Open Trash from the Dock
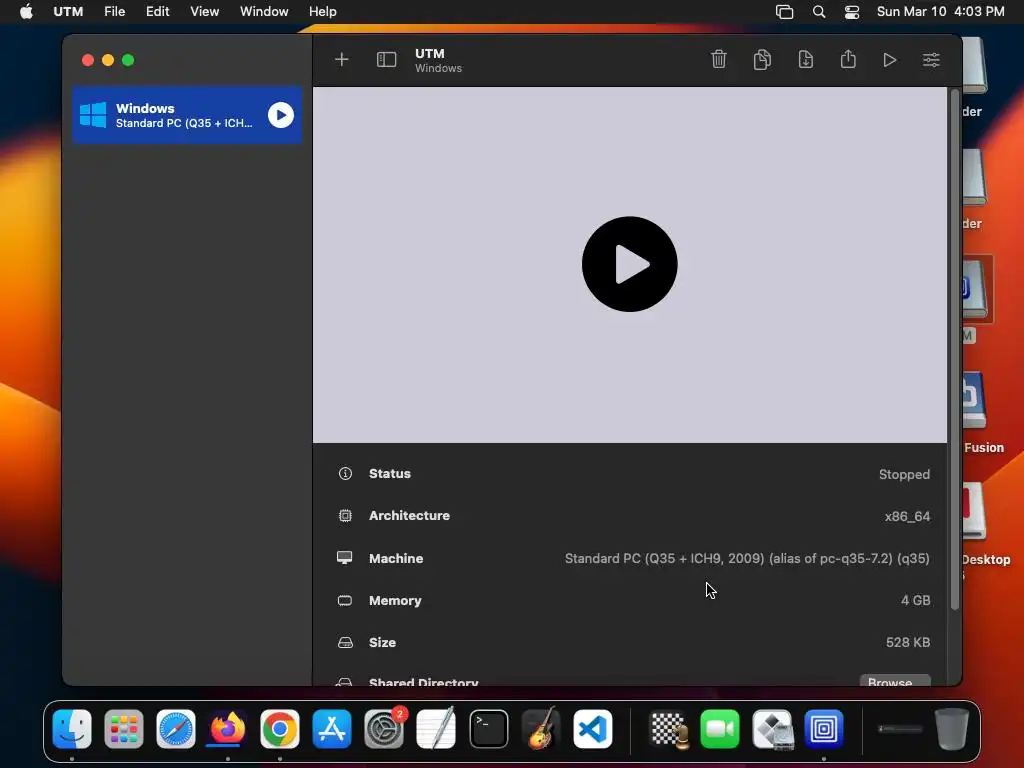Viewport: 1024px width, 768px height. point(952,729)
